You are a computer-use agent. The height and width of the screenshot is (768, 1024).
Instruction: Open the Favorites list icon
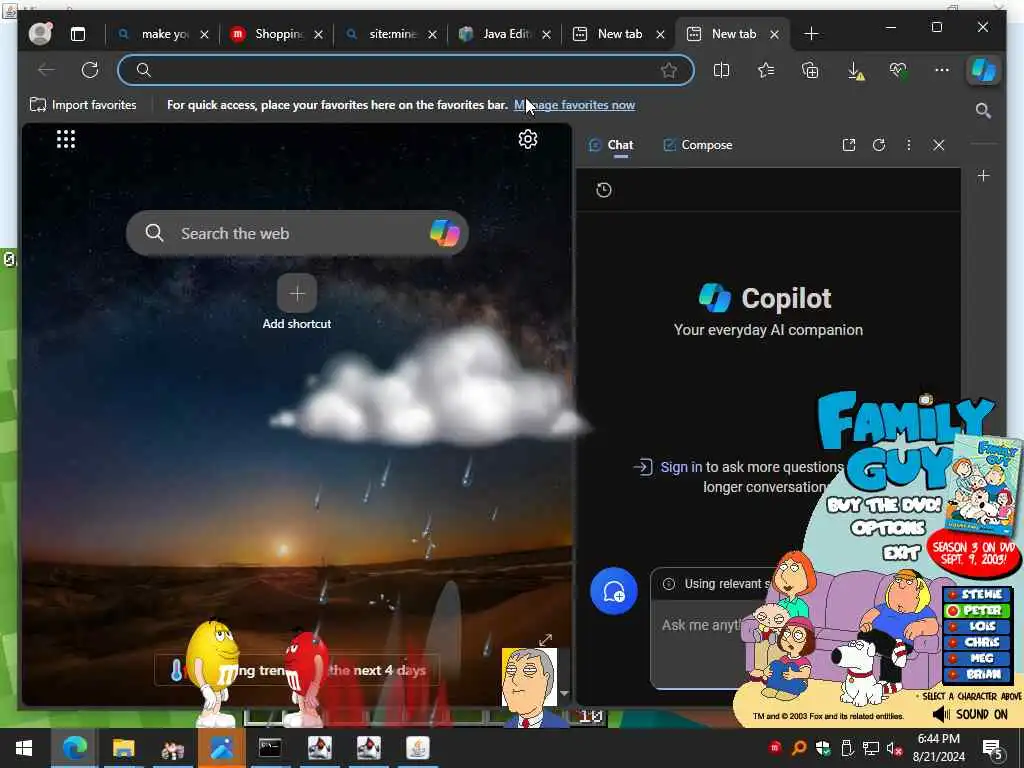766,70
